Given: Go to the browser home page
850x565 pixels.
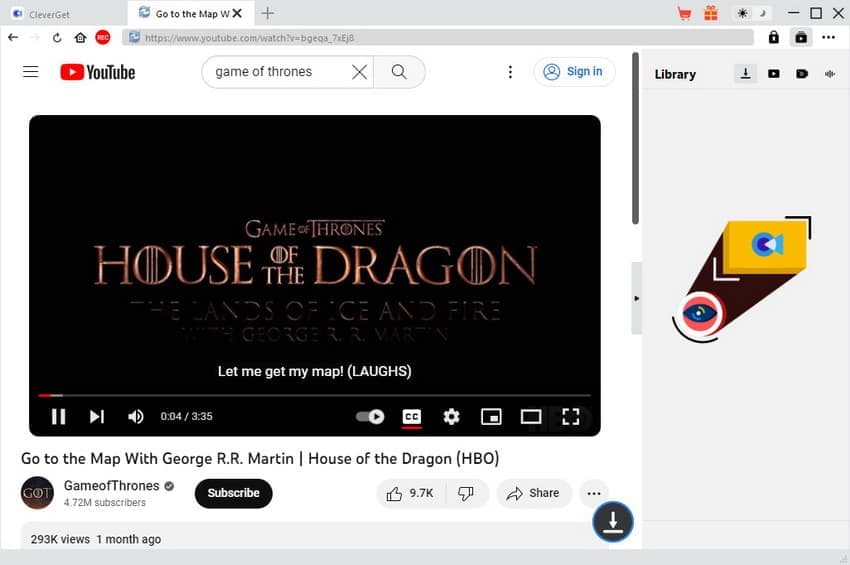Looking at the screenshot, I should 80,37.
